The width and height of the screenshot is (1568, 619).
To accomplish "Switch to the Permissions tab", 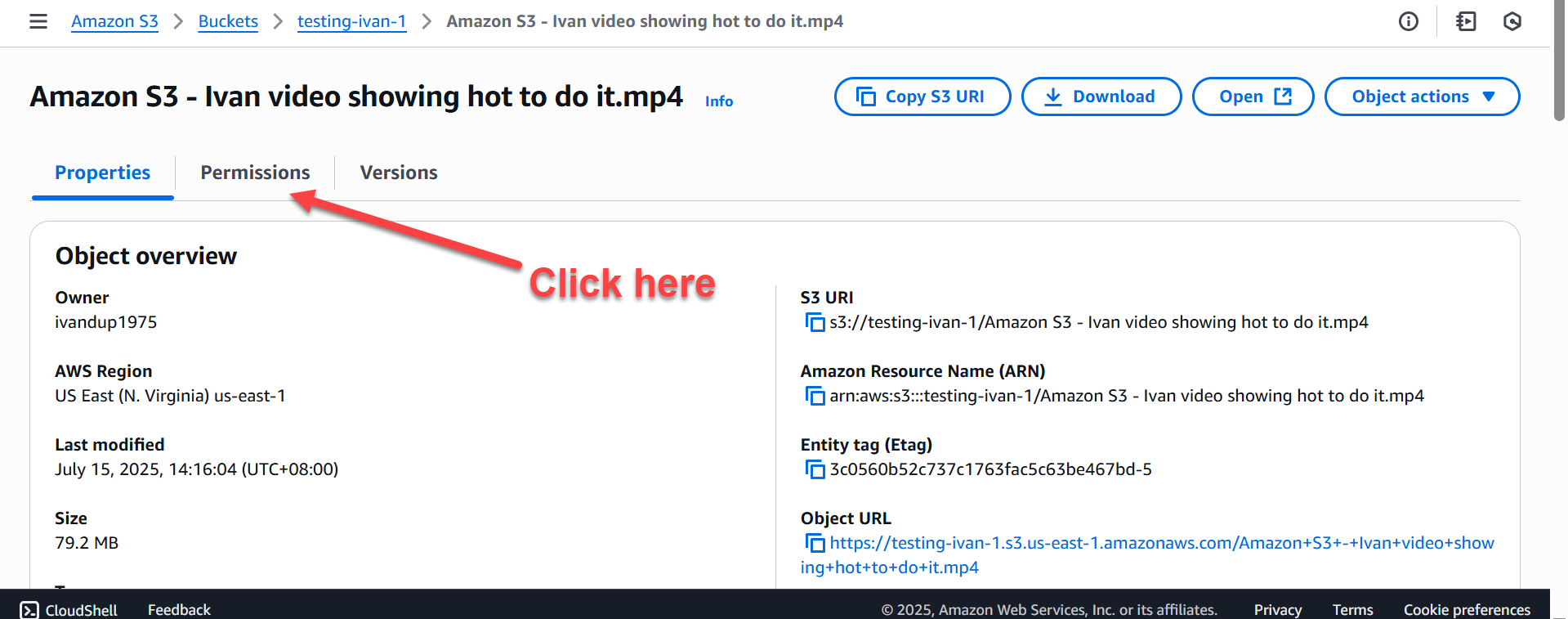I will [255, 173].
